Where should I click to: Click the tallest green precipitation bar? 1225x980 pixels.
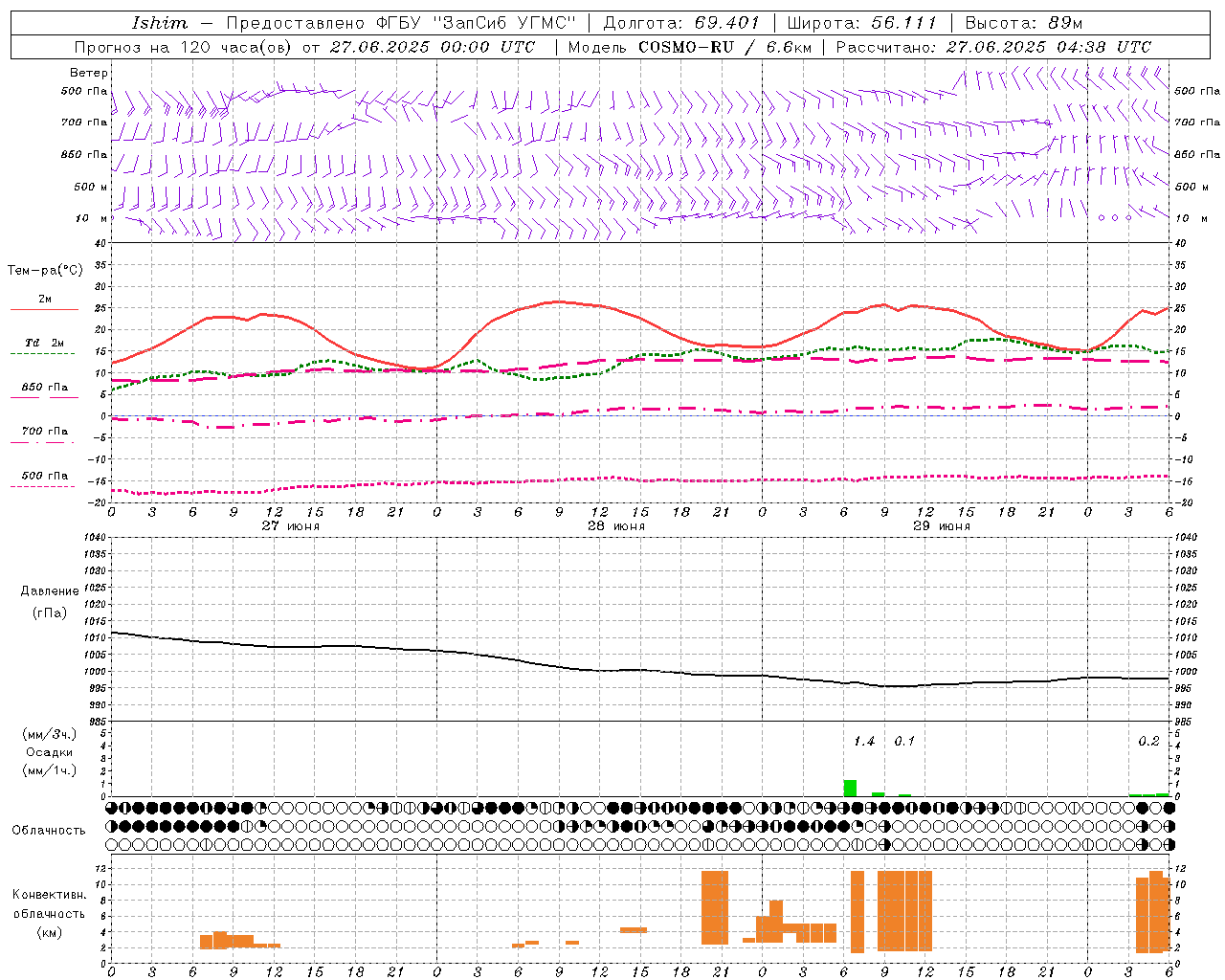pyautogui.click(x=850, y=788)
